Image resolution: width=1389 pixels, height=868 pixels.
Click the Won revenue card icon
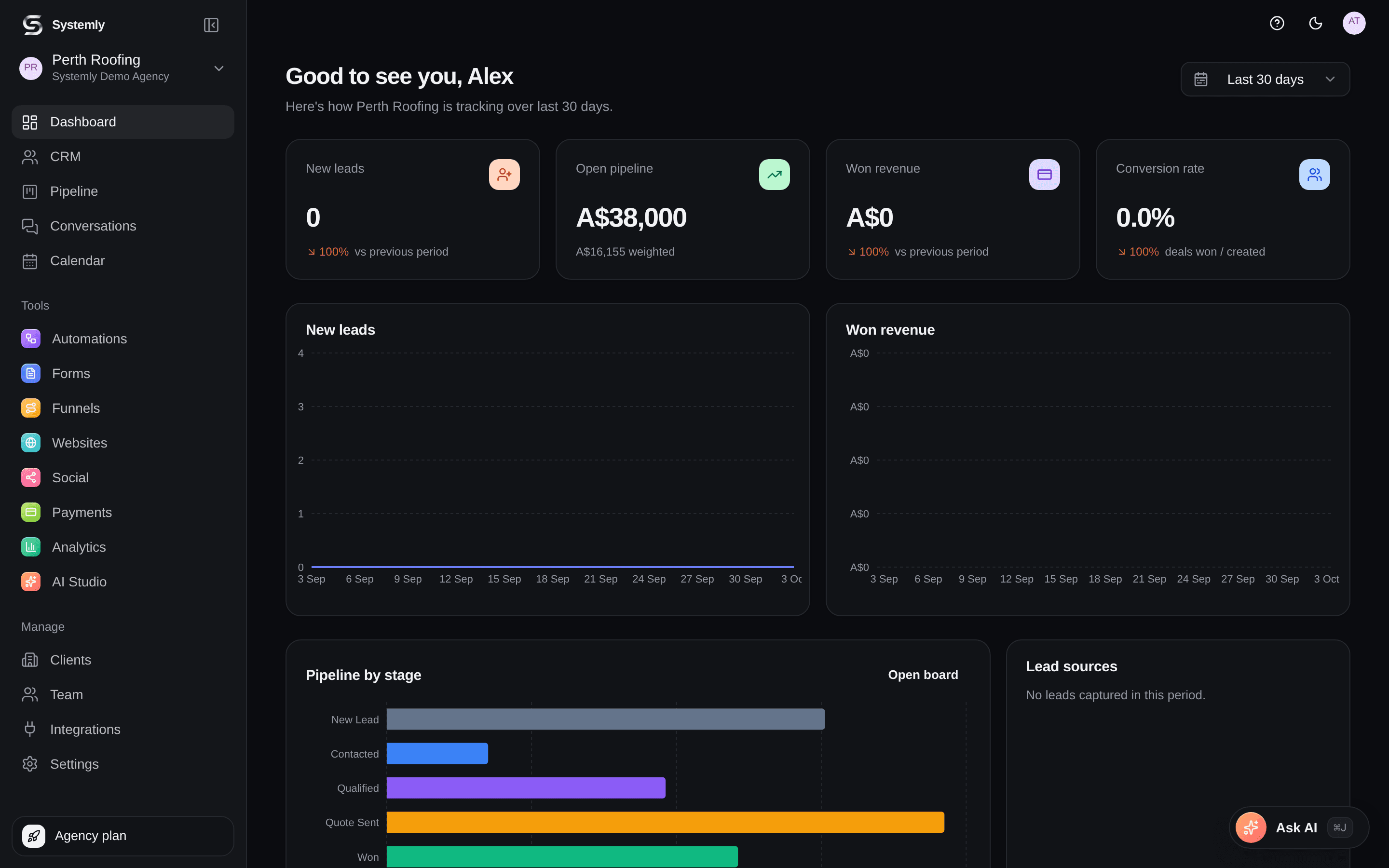pyautogui.click(x=1045, y=175)
